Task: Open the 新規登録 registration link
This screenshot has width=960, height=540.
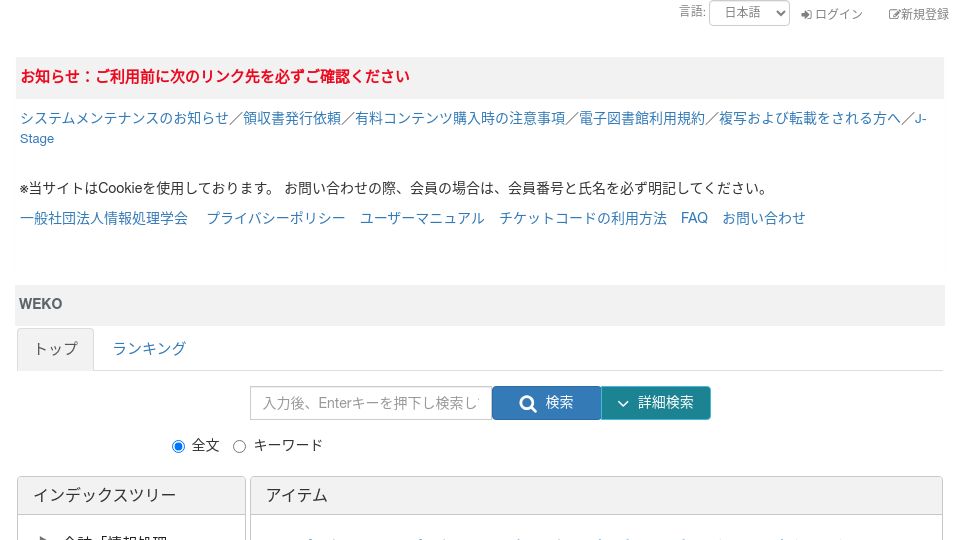Action: 919,14
